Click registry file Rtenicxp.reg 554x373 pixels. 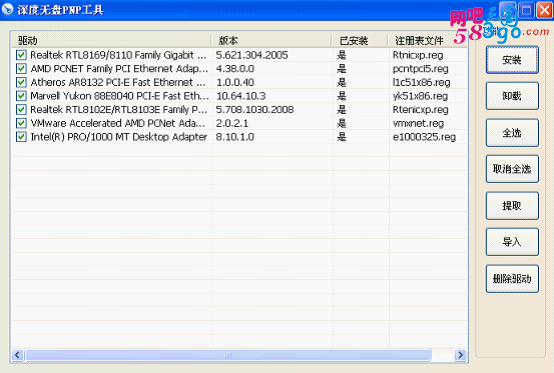tap(420, 109)
